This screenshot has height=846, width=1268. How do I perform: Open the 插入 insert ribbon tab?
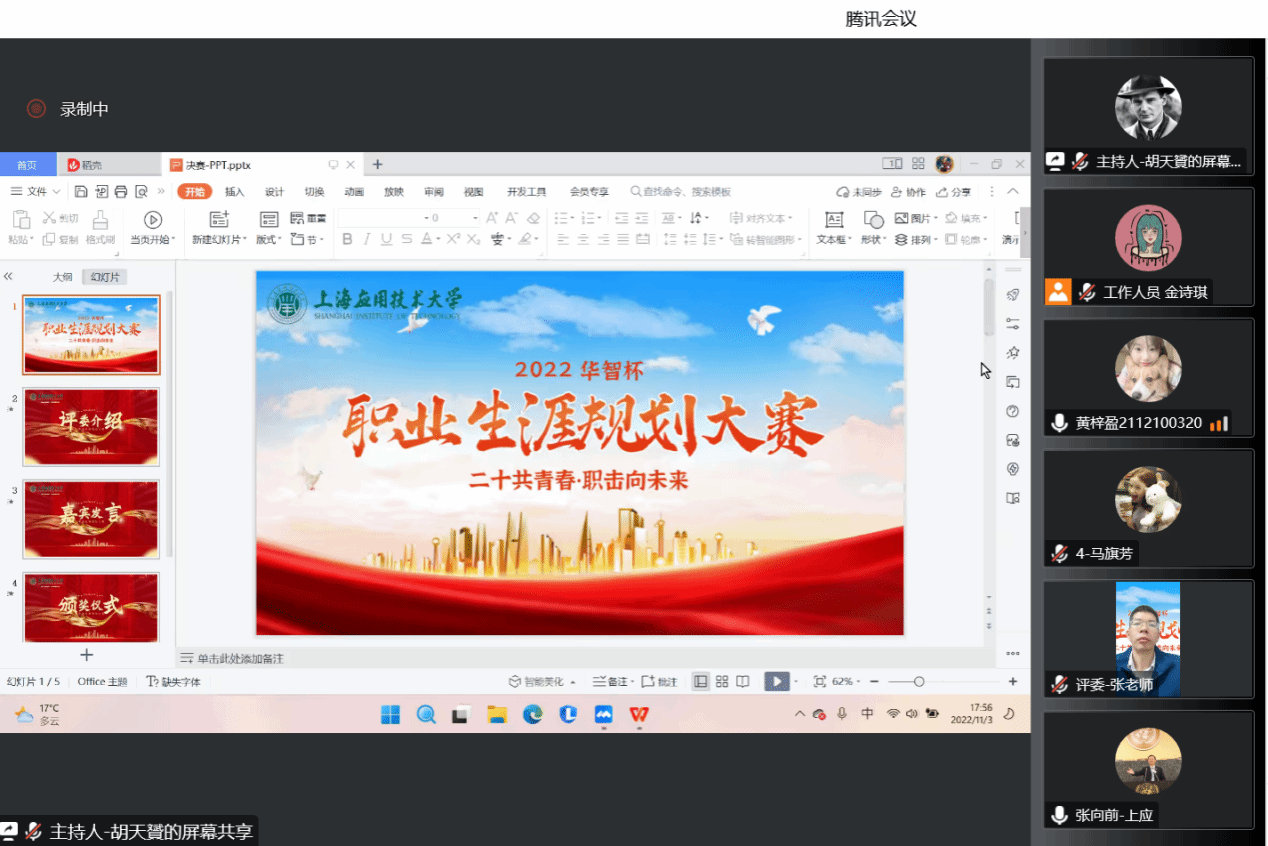[x=234, y=192]
